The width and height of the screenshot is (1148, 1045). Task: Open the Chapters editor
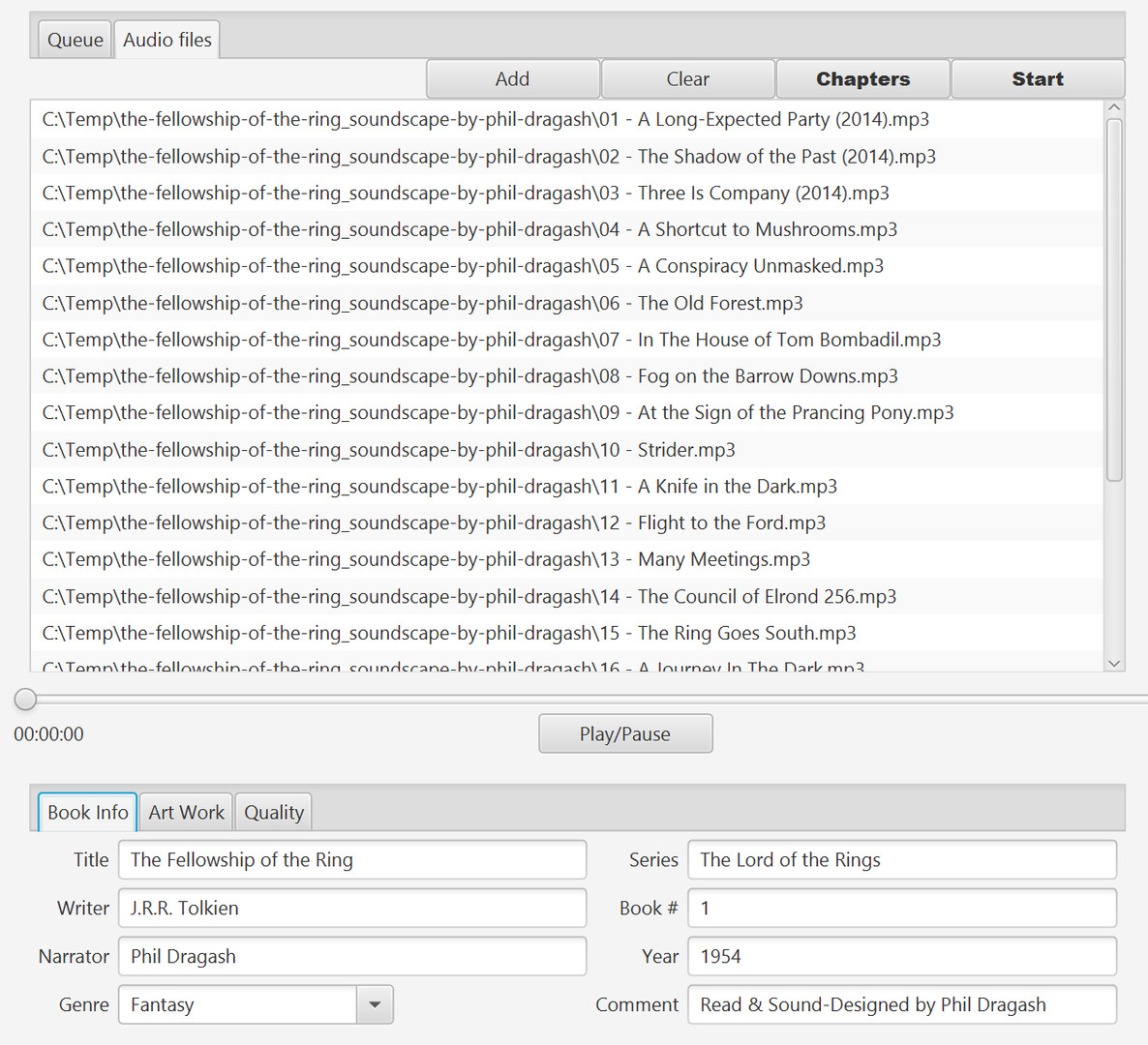861,78
